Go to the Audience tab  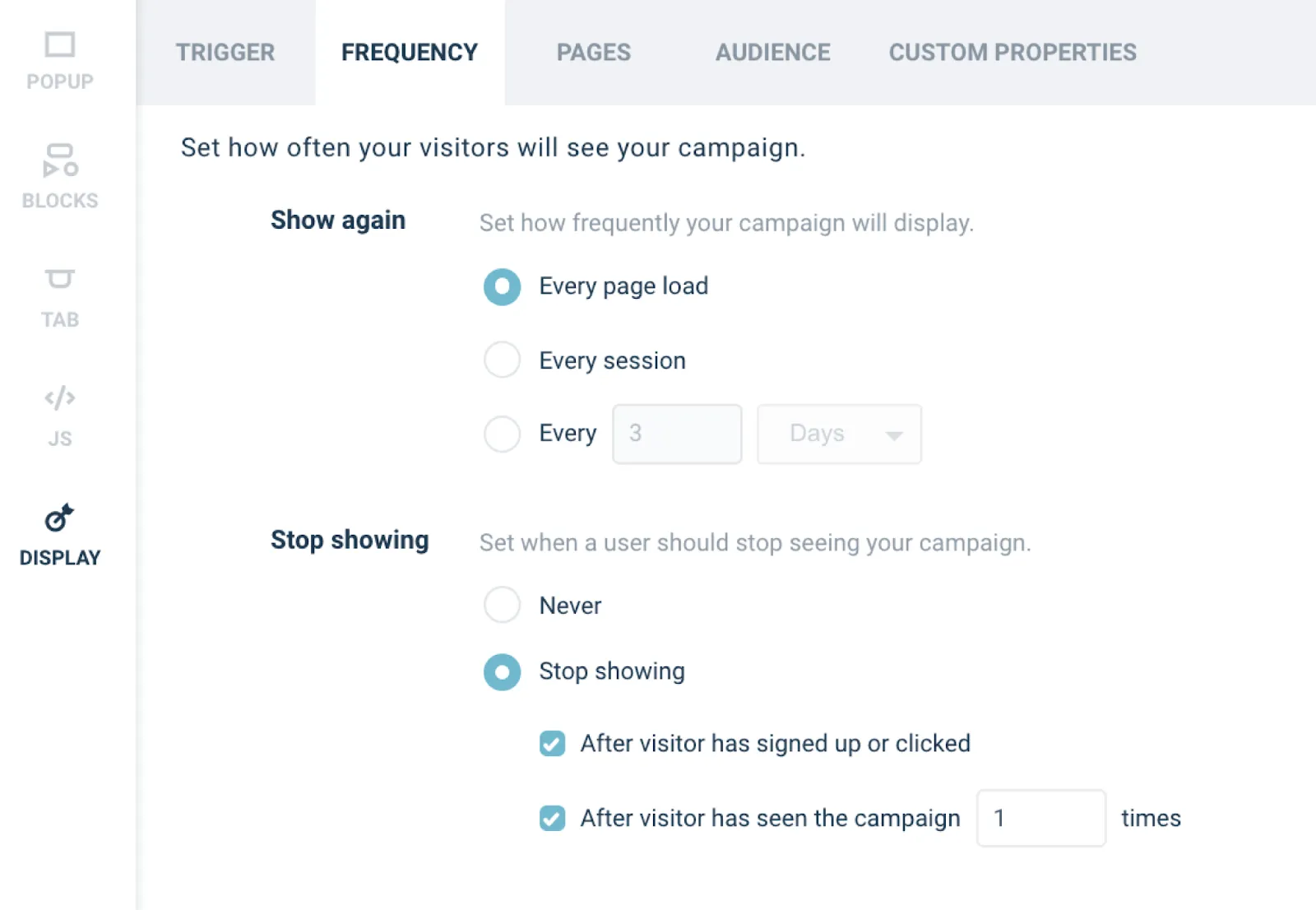click(772, 53)
